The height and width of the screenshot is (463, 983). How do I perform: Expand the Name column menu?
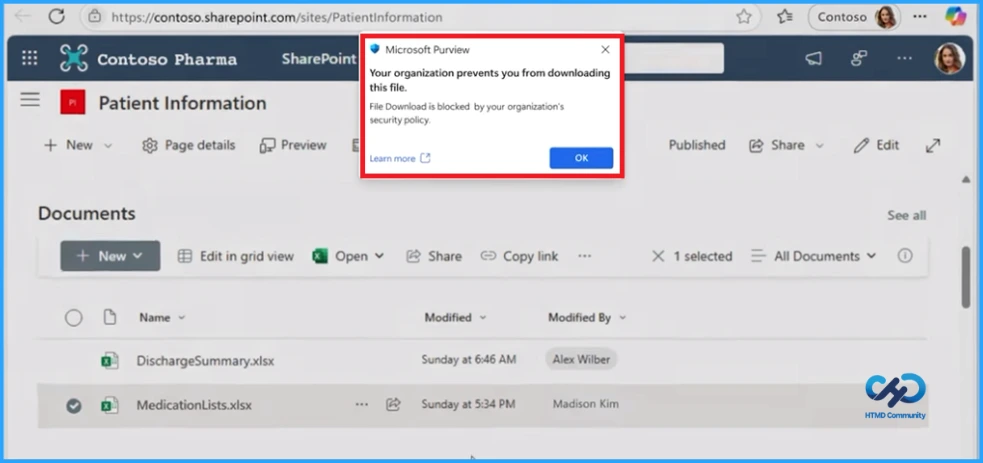click(162, 318)
